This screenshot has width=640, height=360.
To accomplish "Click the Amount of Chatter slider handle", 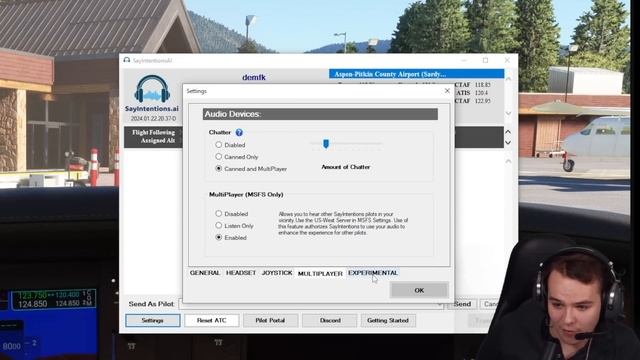I will tap(326, 144).
